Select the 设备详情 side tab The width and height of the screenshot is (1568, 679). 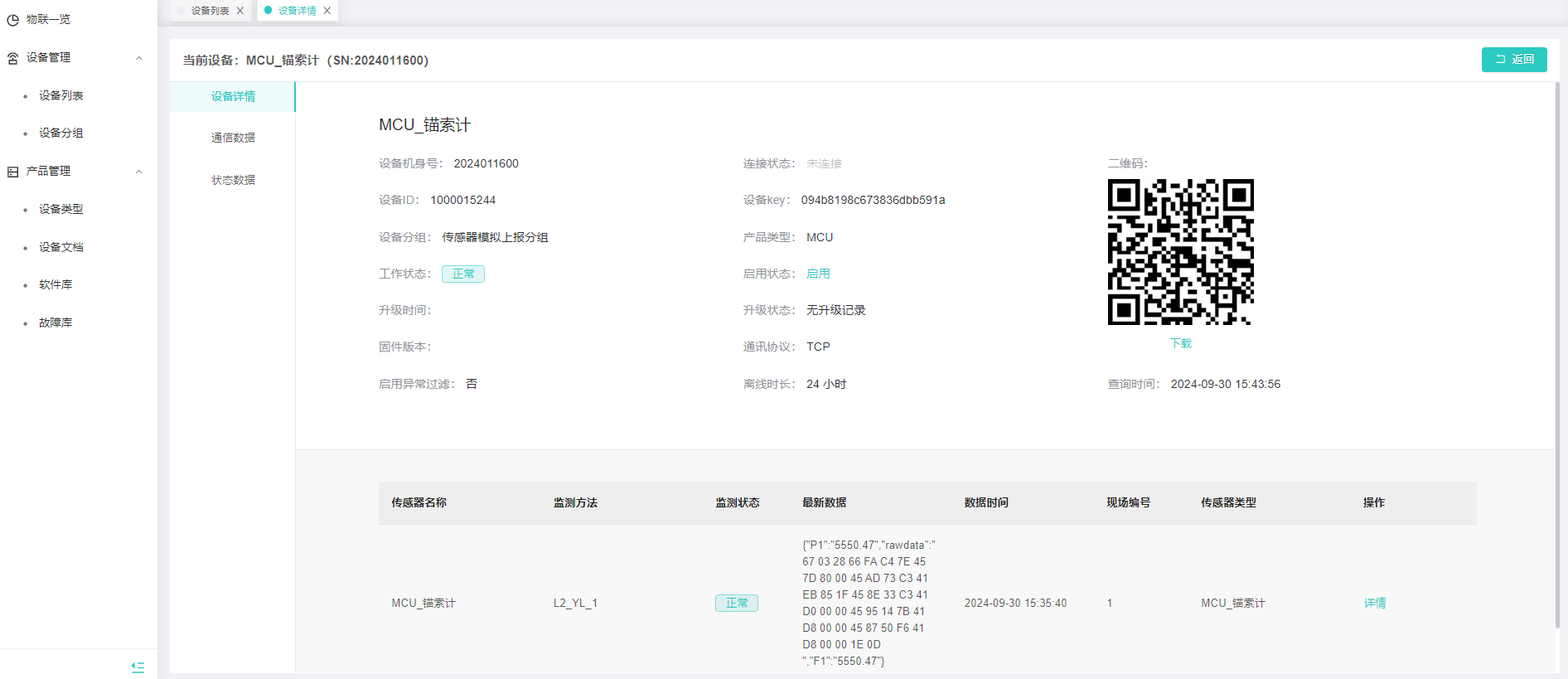pyautogui.click(x=233, y=96)
